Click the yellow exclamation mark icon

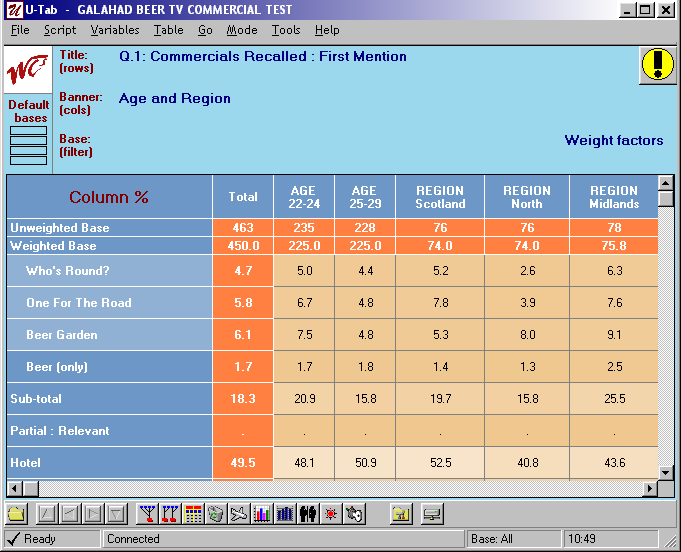click(x=656, y=65)
